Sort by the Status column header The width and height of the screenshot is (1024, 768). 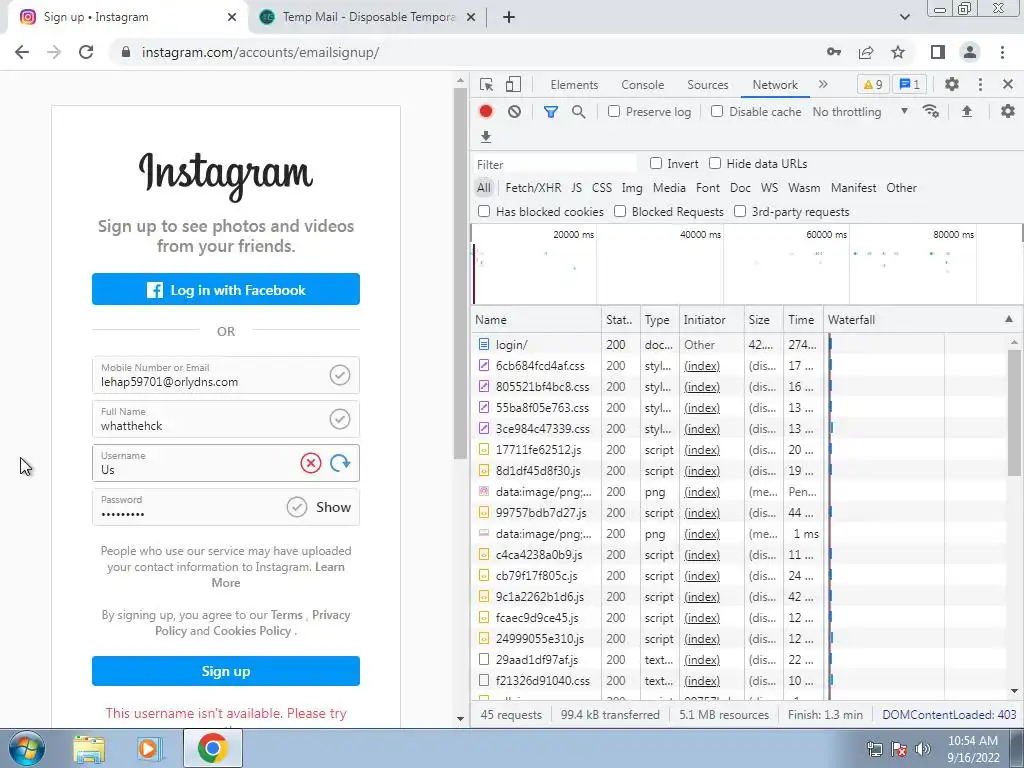[620, 319]
